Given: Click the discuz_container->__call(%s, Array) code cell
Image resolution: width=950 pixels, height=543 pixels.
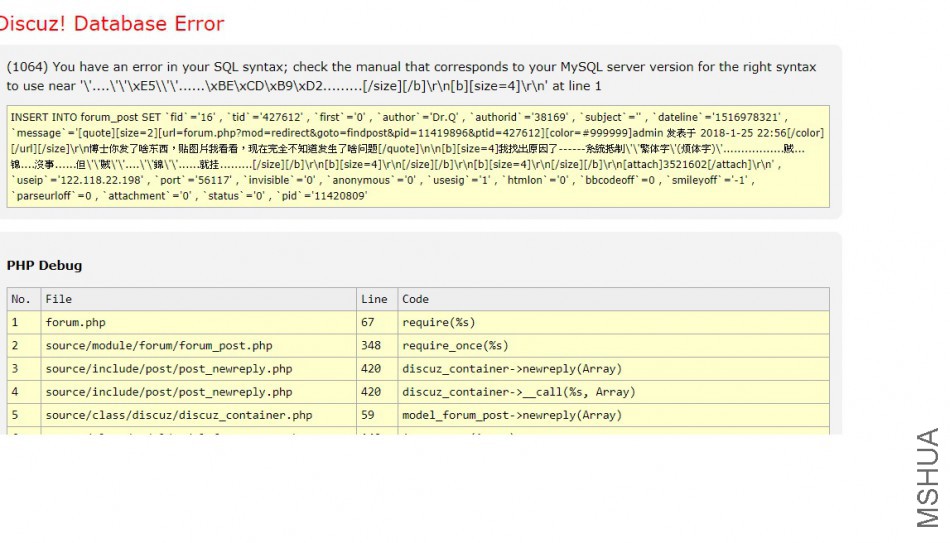Looking at the screenshot, I should tap(518, 392).
